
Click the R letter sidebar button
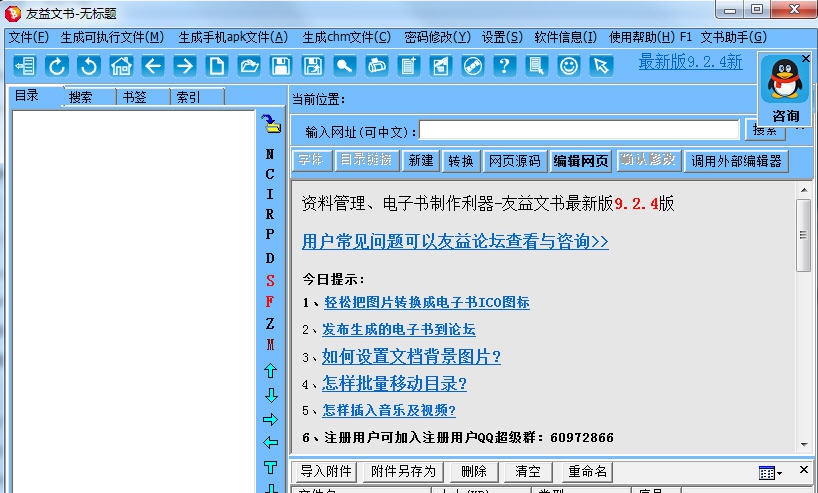[270, 214]
